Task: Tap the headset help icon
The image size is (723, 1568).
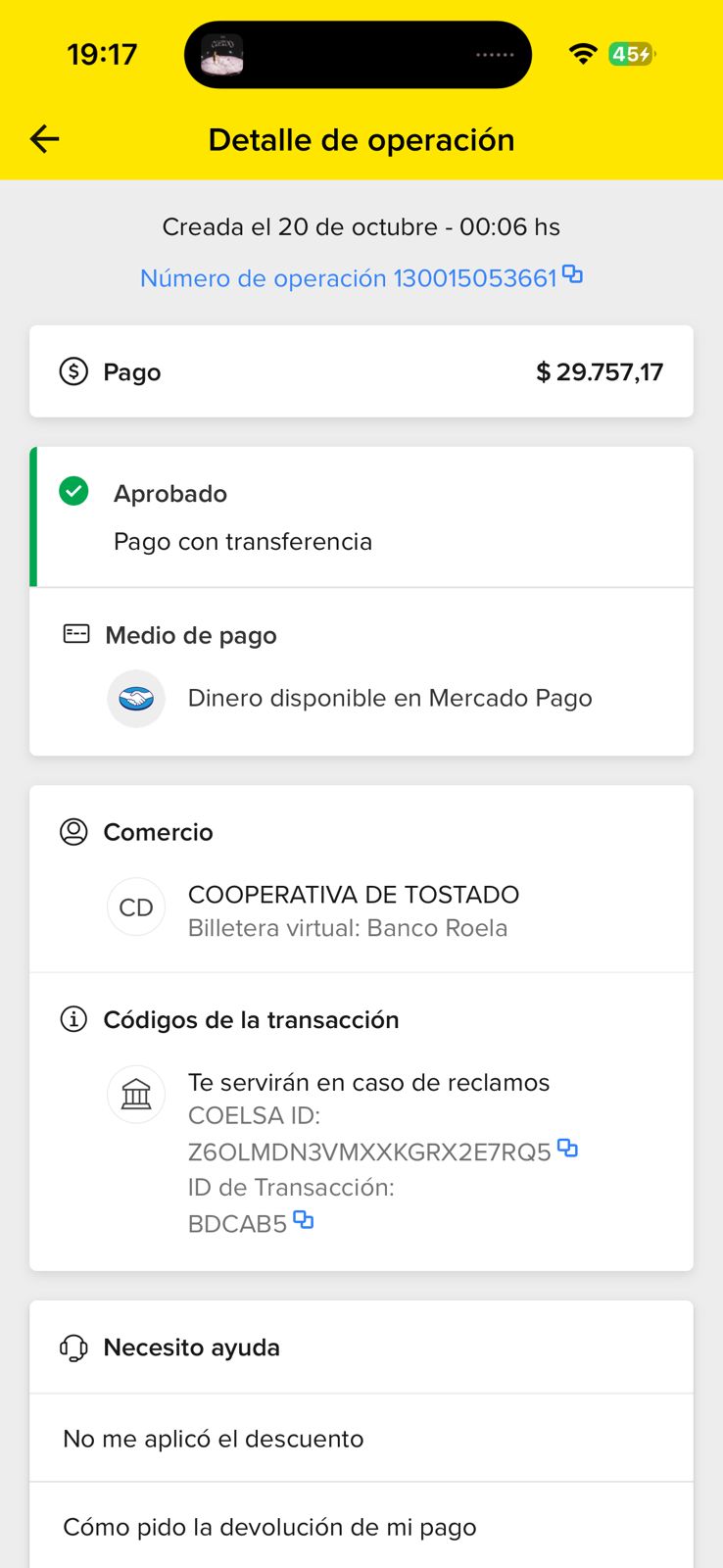Action: (73, 1348)
